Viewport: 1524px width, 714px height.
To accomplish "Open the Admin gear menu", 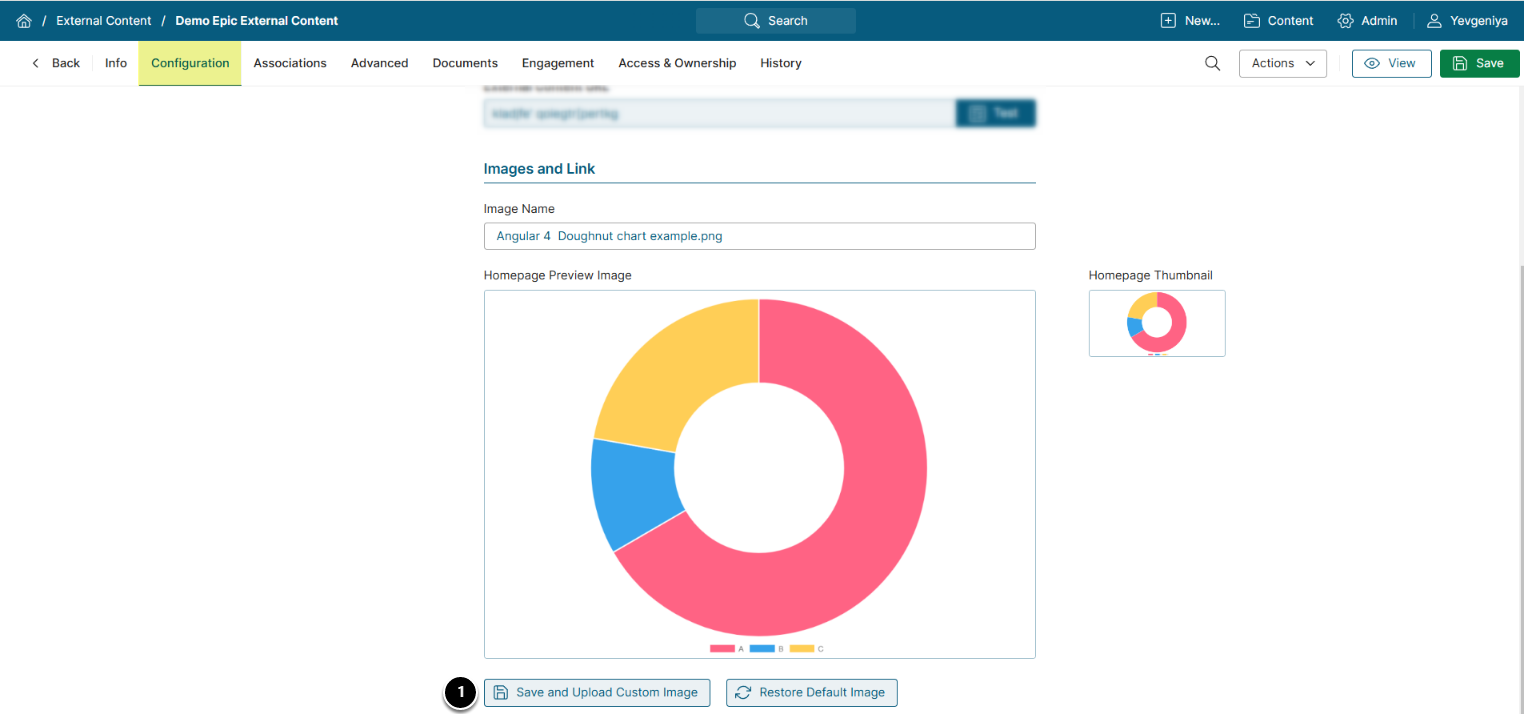I will point(1367,21).
